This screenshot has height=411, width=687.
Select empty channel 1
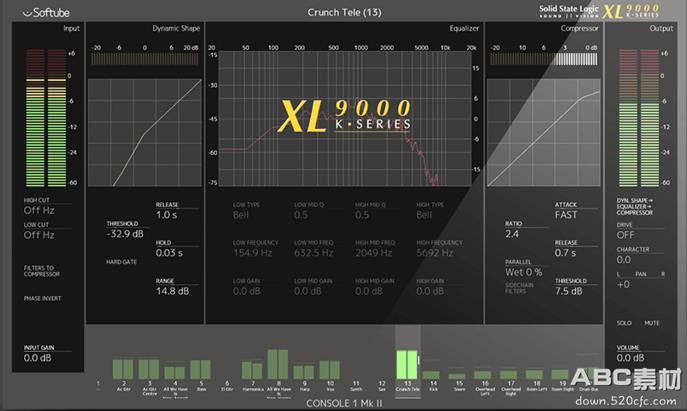pos(98,384)
